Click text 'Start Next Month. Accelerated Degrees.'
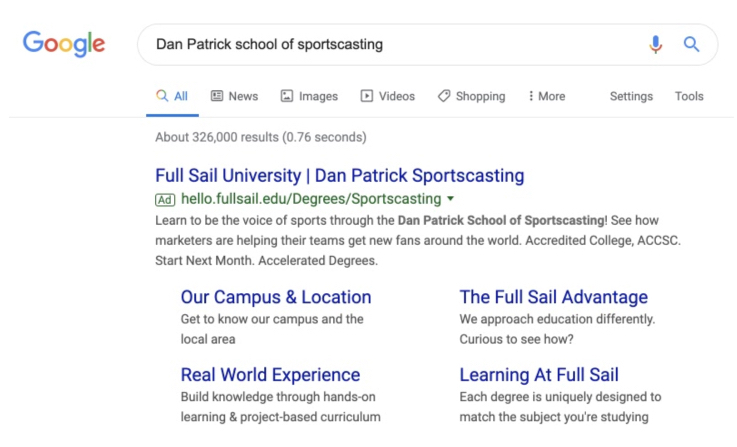 pyautogui.click(x=267, y=260)
